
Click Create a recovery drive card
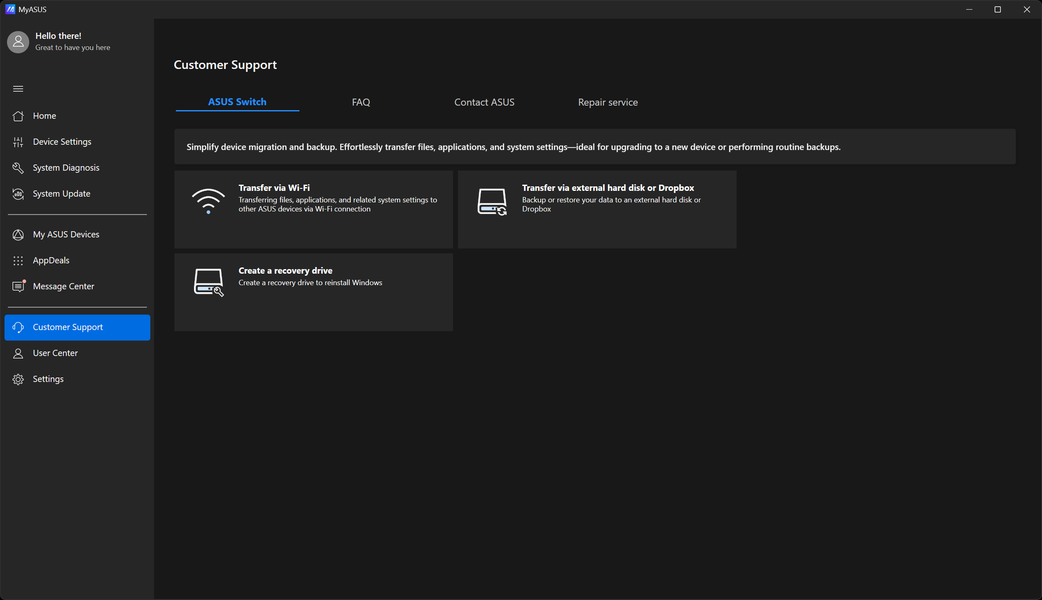[313, 292]
